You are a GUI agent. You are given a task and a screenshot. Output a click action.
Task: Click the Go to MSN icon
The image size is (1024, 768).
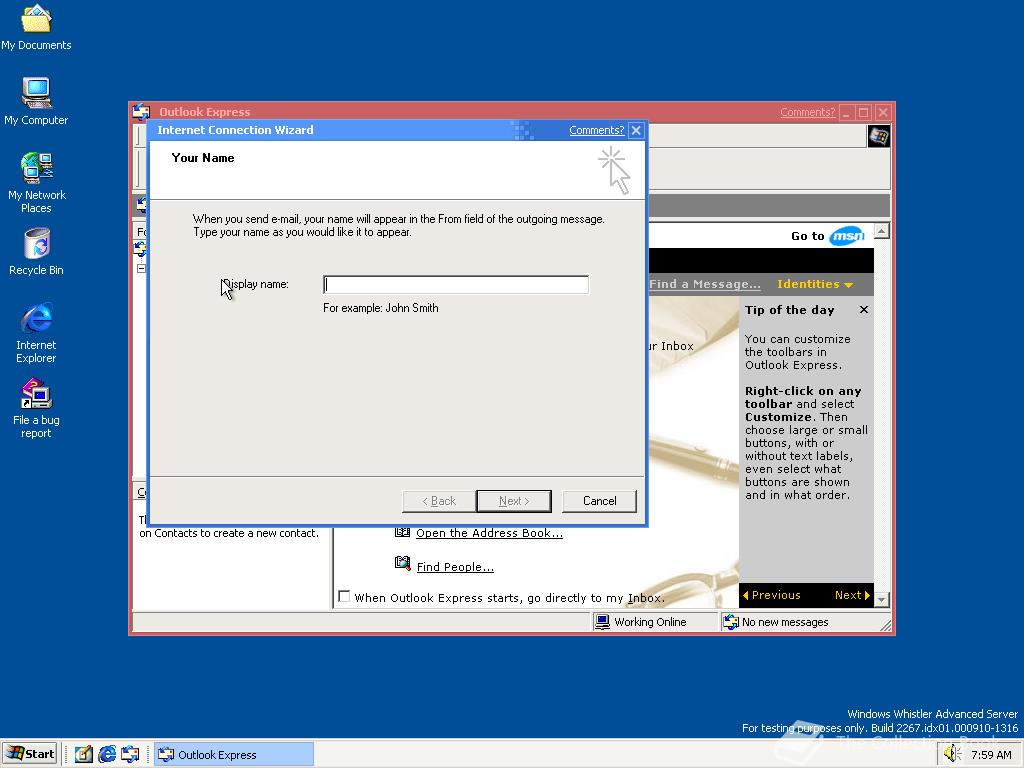tap(846, 236)
